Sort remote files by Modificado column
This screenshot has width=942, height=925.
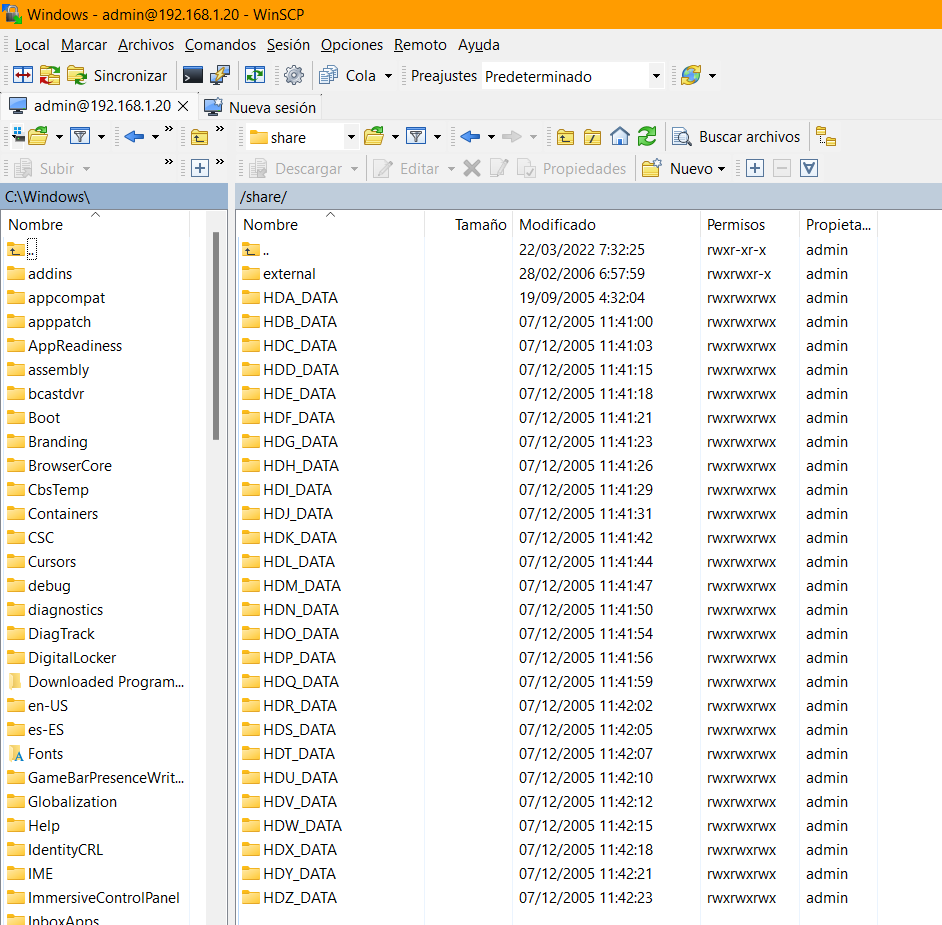tap(557, 225)
